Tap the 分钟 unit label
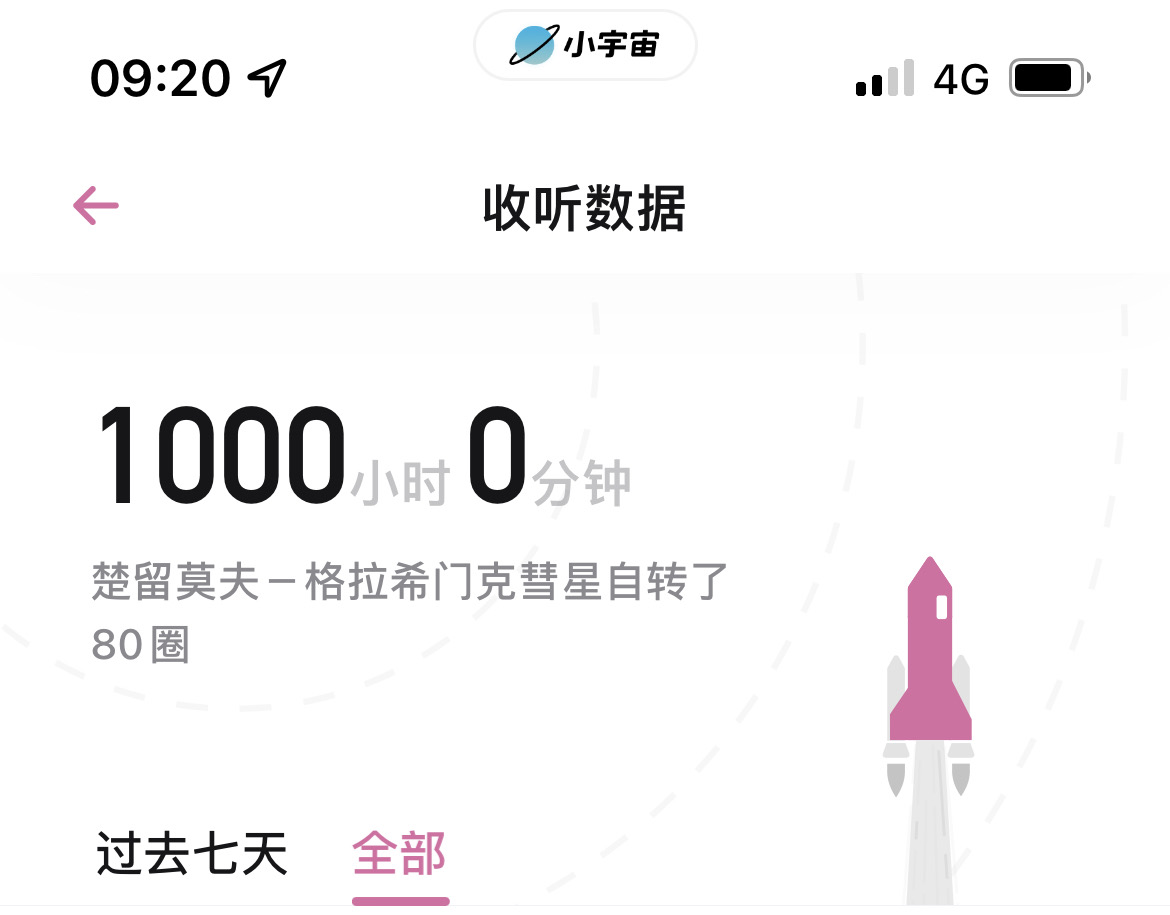The image size is (1170, 915). (x=582, y=483)
